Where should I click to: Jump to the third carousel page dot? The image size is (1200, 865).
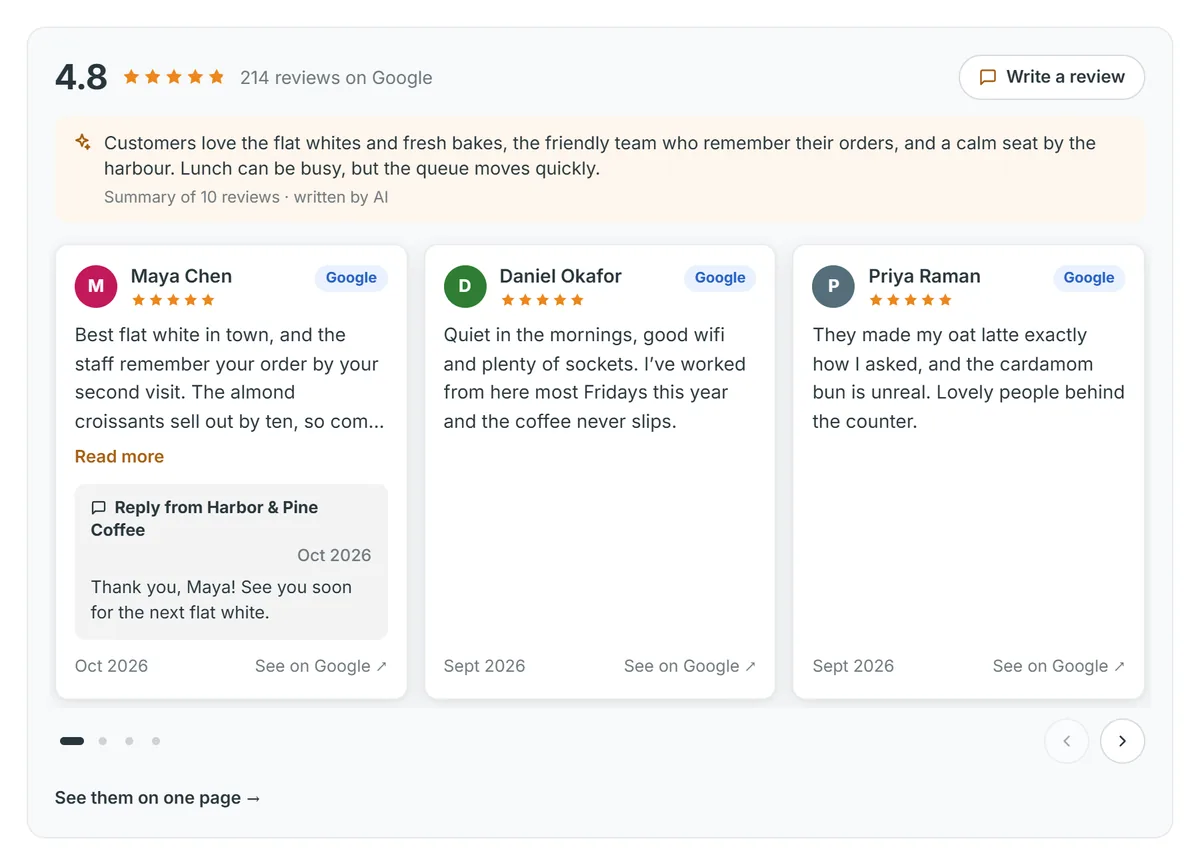coord(129,741)
